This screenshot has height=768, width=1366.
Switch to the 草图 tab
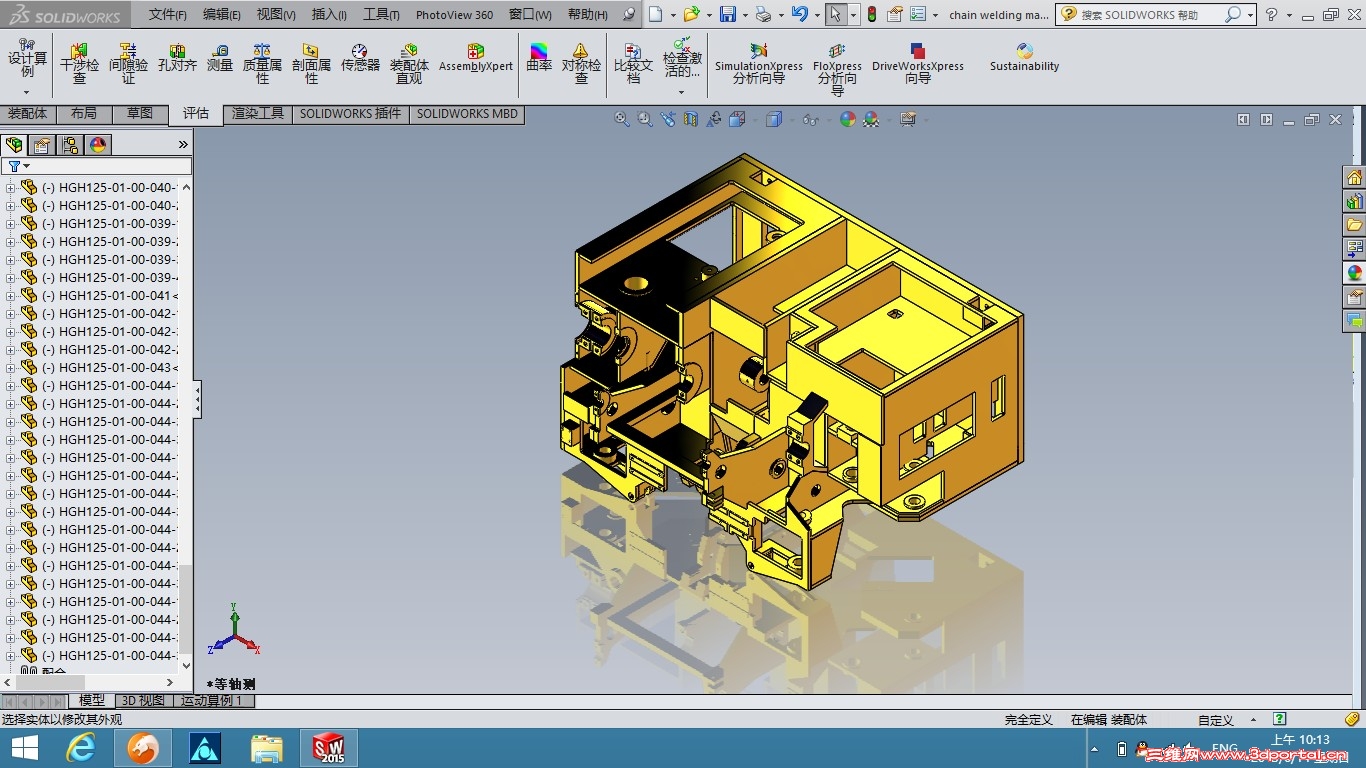(140, 114)
